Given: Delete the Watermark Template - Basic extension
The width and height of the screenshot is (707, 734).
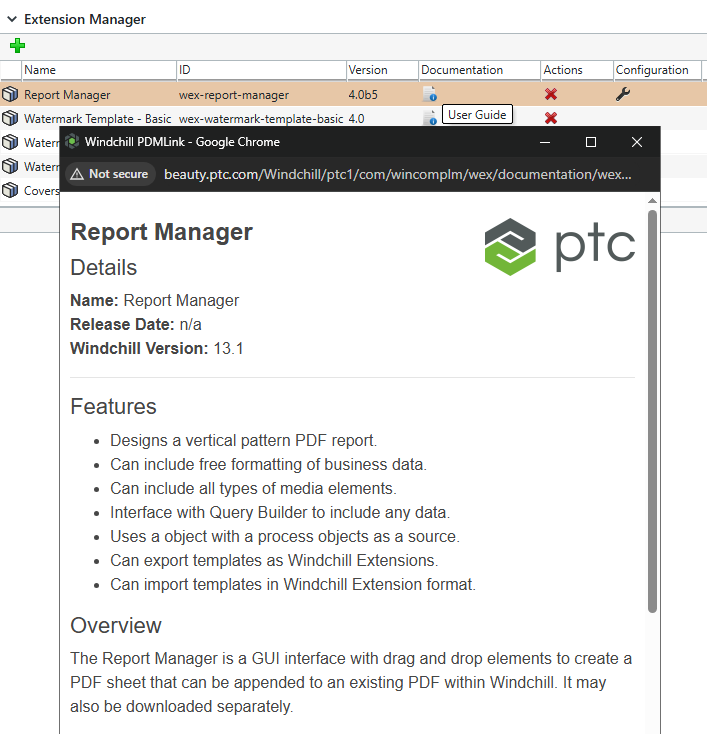Looking at the screenshot, I should (x=550, y=118).
